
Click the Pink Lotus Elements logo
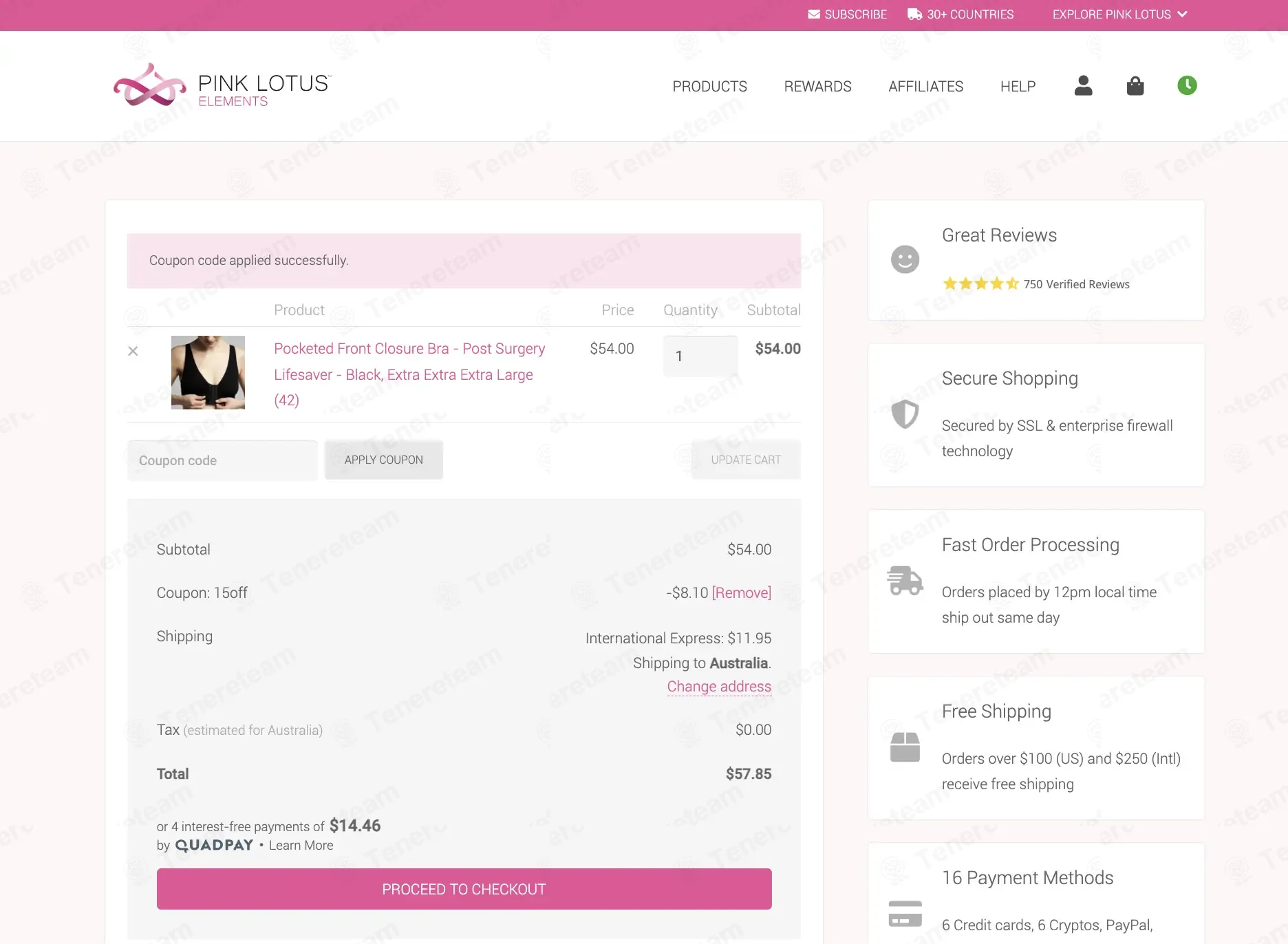222,86
